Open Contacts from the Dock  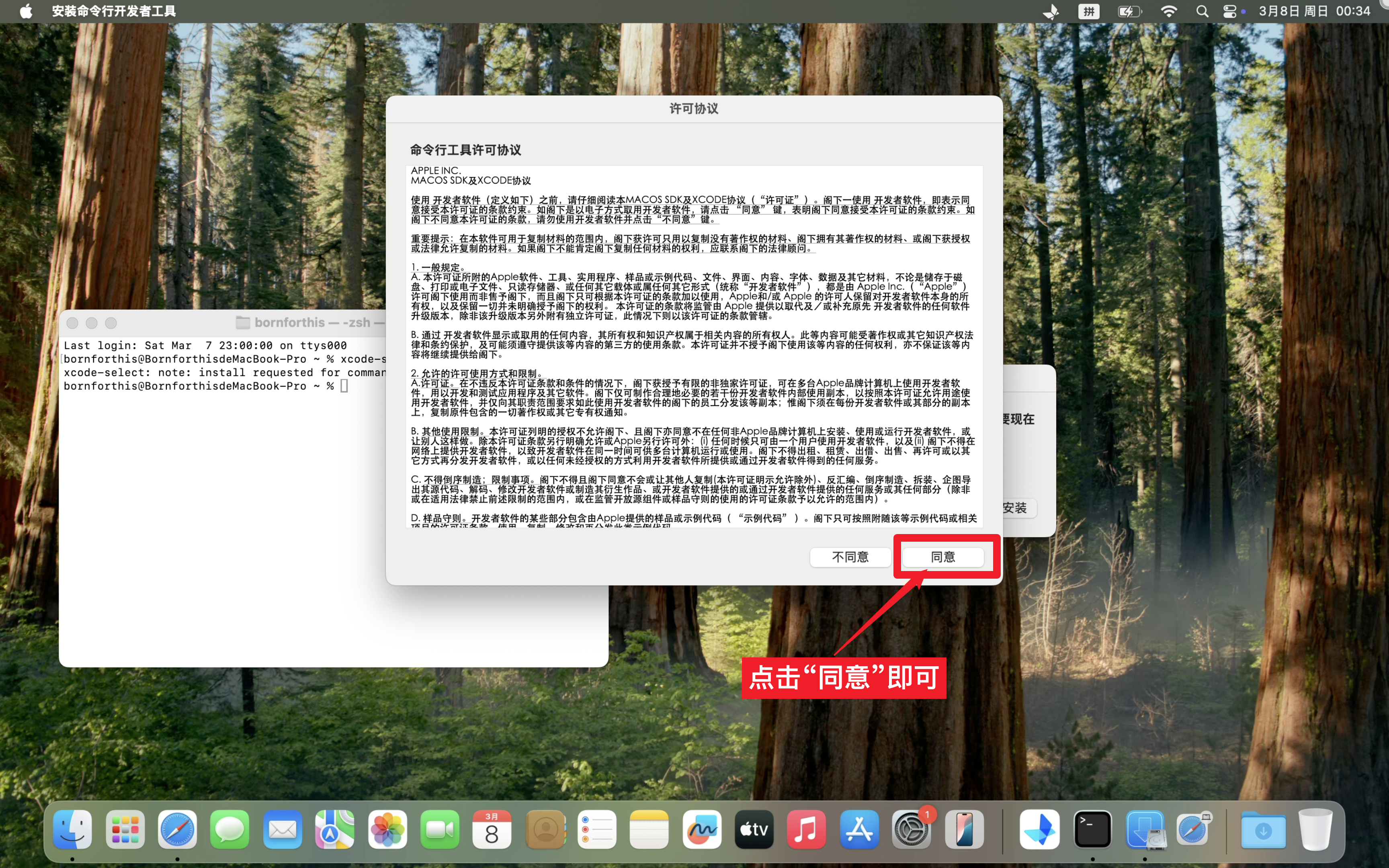point(545,829)
